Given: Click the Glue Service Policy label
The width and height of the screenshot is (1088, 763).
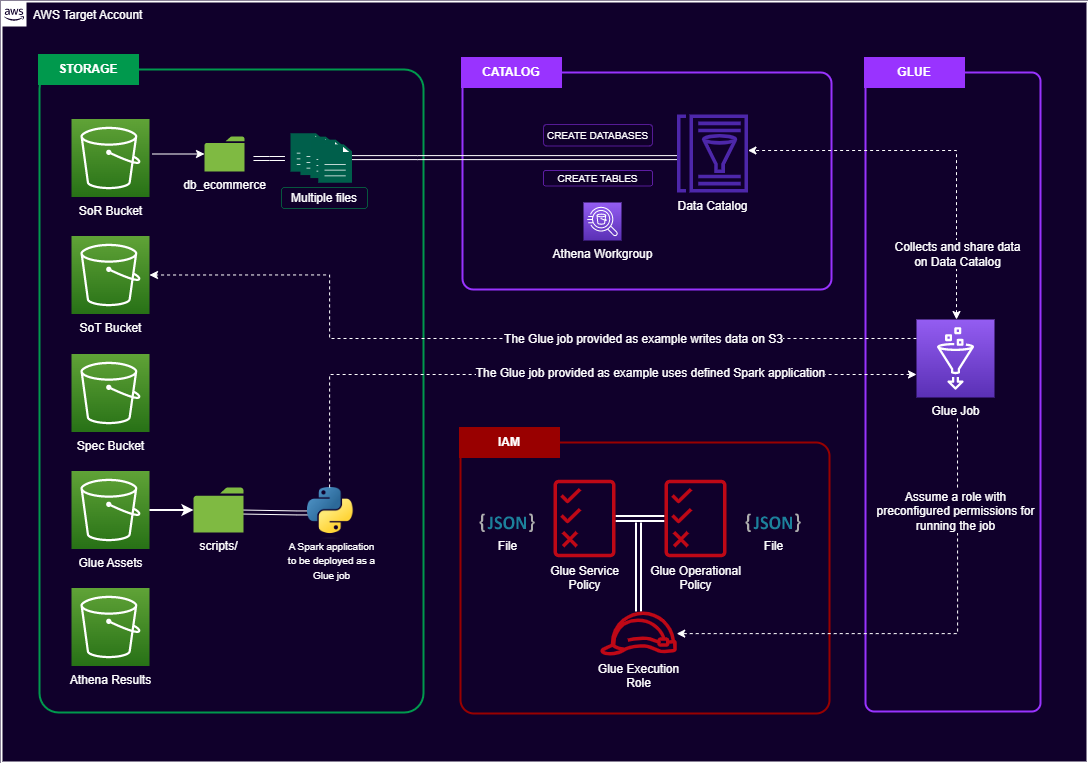Looking at the screenshot, I should pos(584,578).
